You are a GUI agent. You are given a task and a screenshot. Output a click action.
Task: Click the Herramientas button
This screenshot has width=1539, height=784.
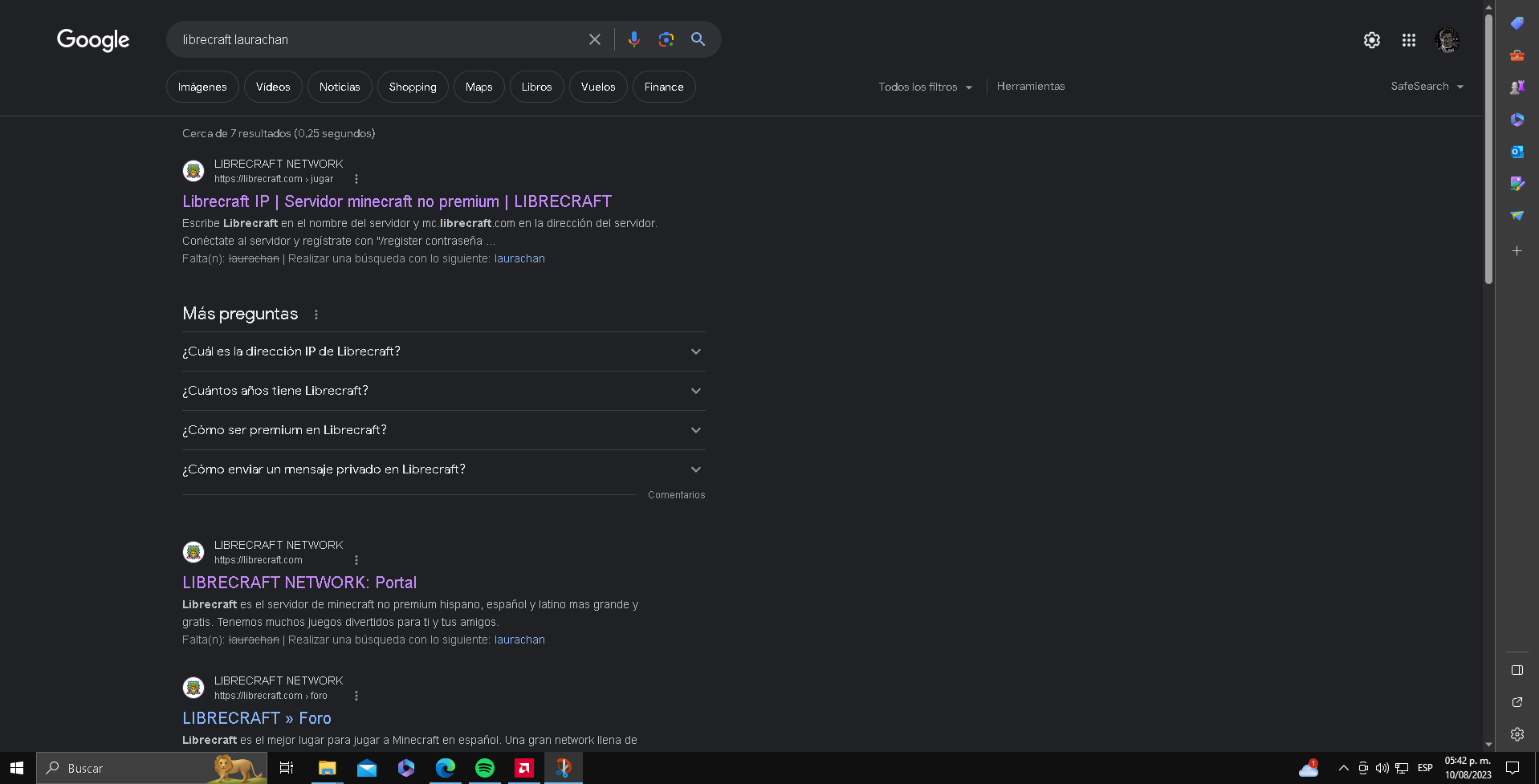click(1030, 87)
